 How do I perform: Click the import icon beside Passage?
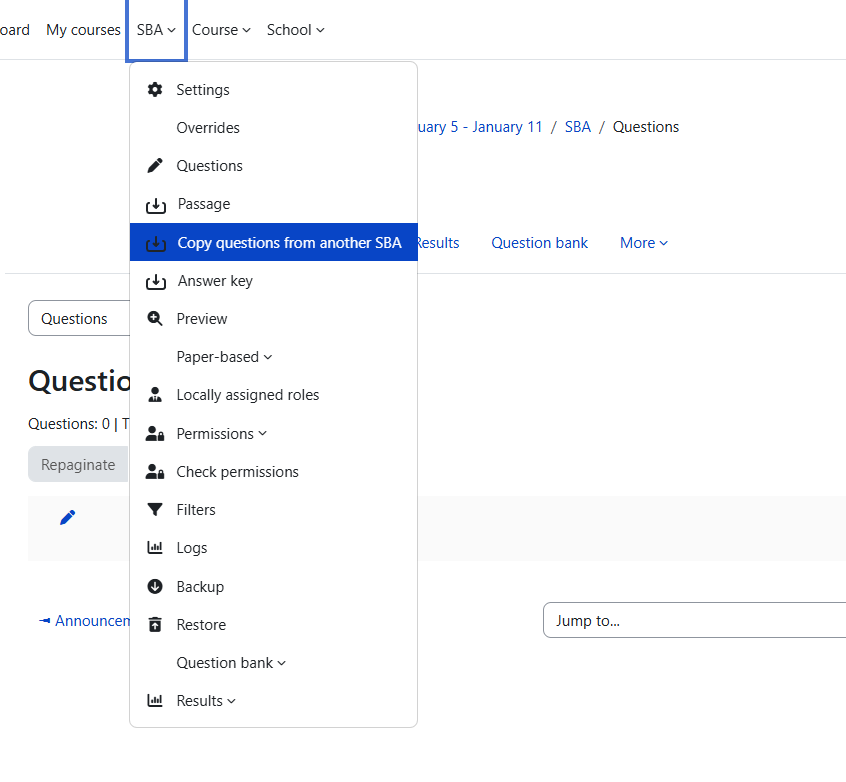[x=156, y=205]
